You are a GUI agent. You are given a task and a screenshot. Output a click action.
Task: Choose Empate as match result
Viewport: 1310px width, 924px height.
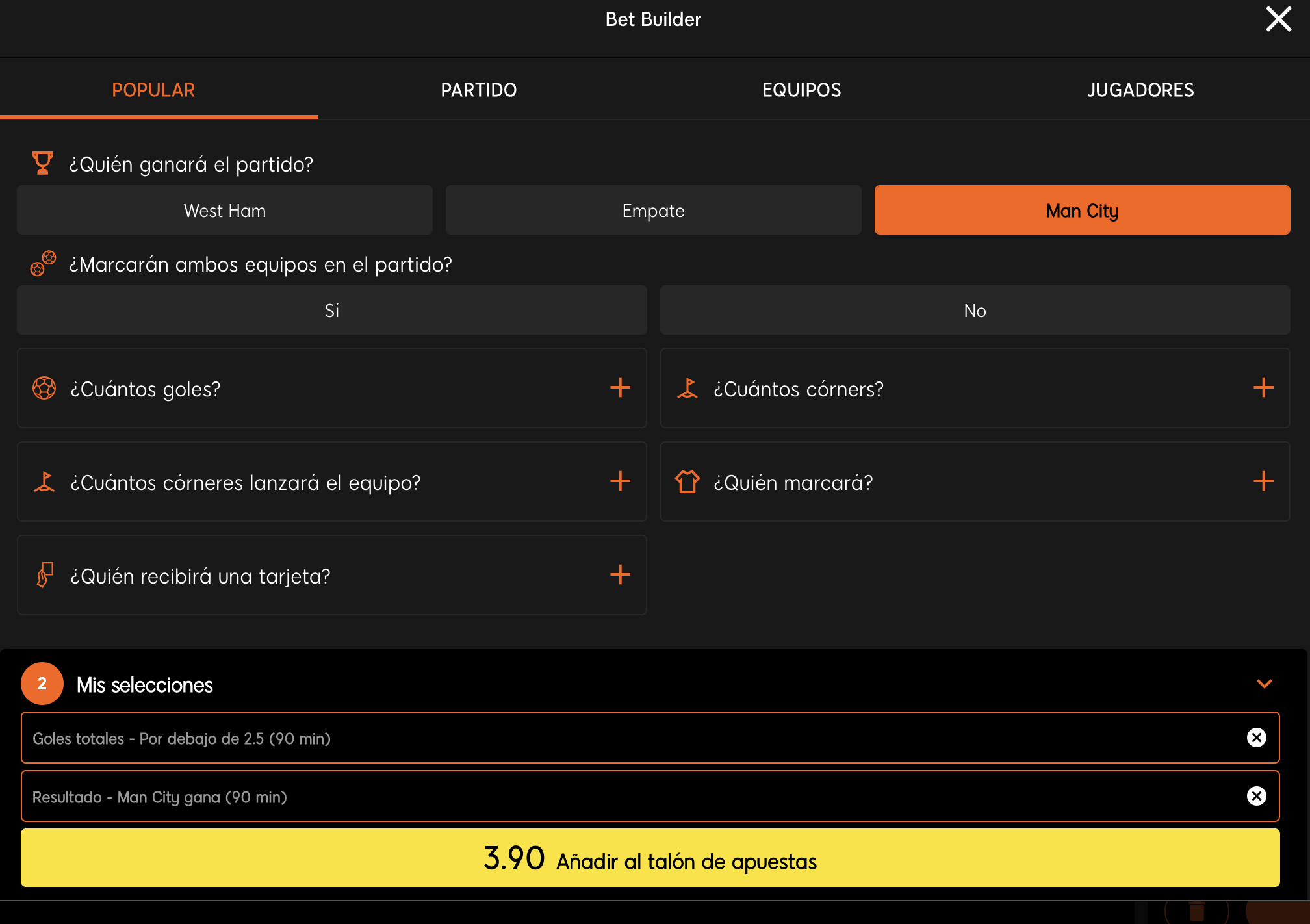click(x=654, y=210)
